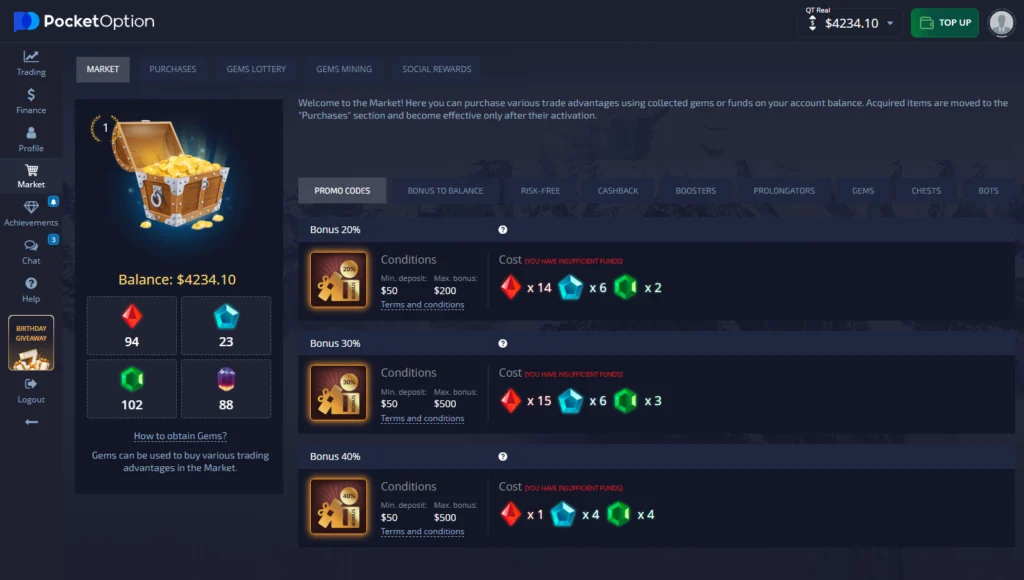Click the profile avatar at top right
1024x580 pixels.
1001,23
